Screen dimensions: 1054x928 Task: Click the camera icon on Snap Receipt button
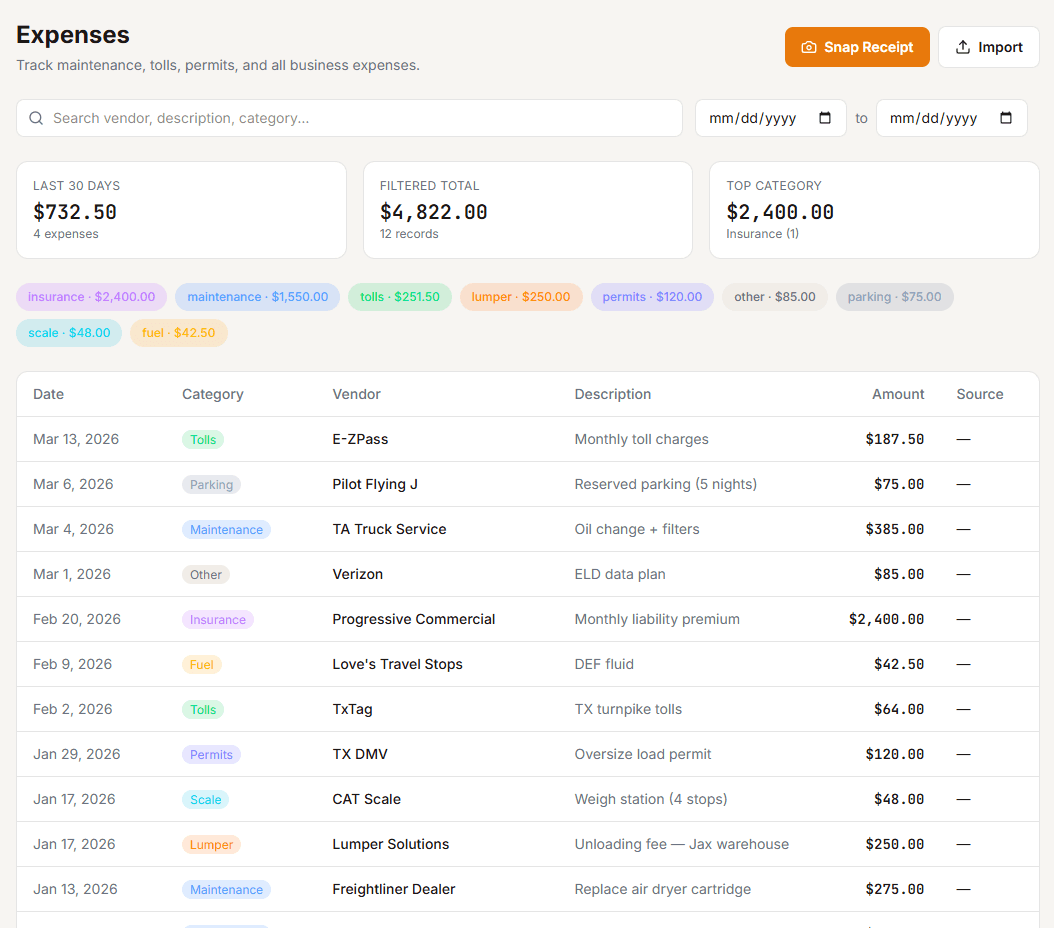click(811, 47)
